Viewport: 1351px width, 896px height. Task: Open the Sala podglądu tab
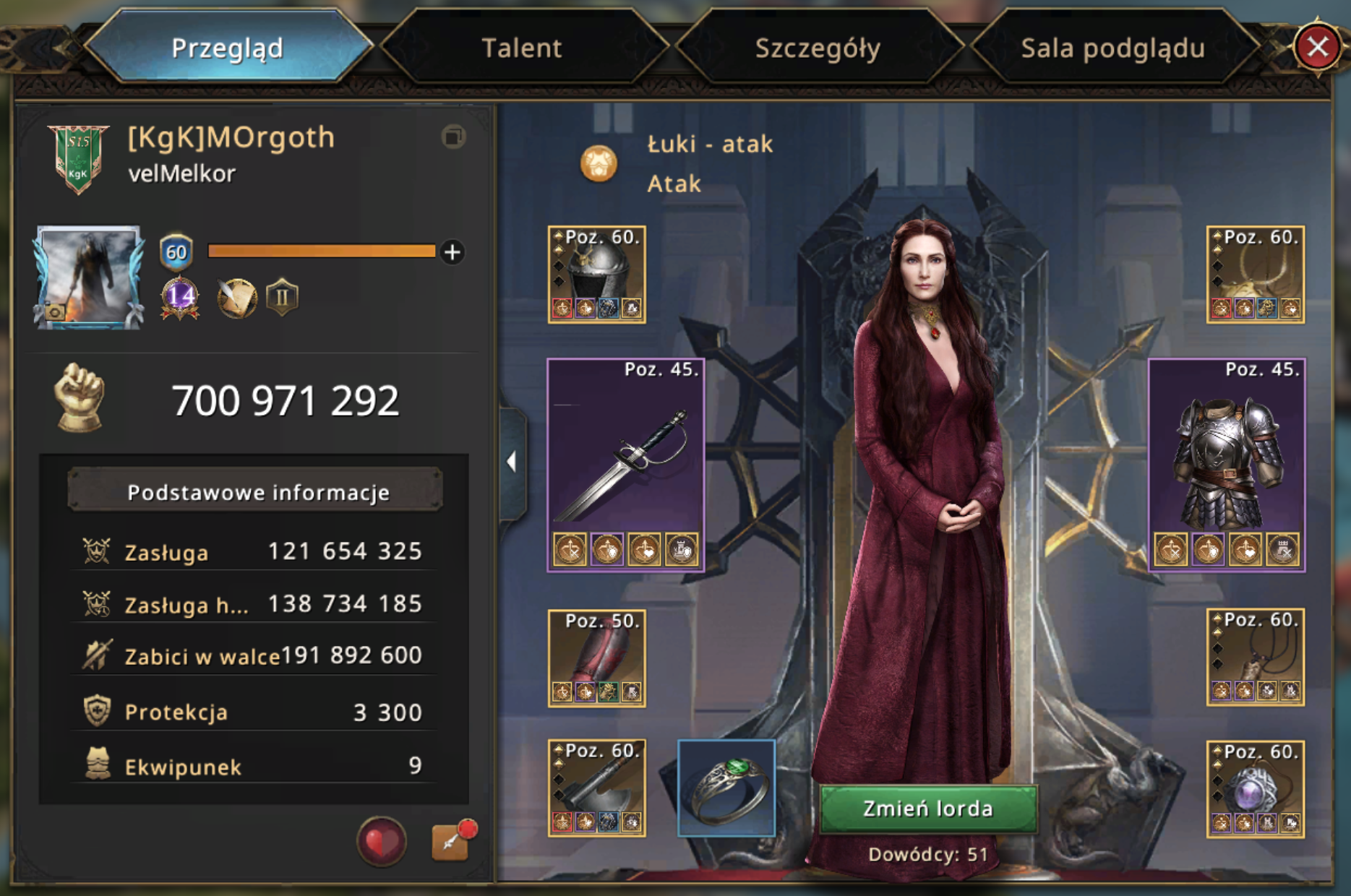tap(1112, 48)
